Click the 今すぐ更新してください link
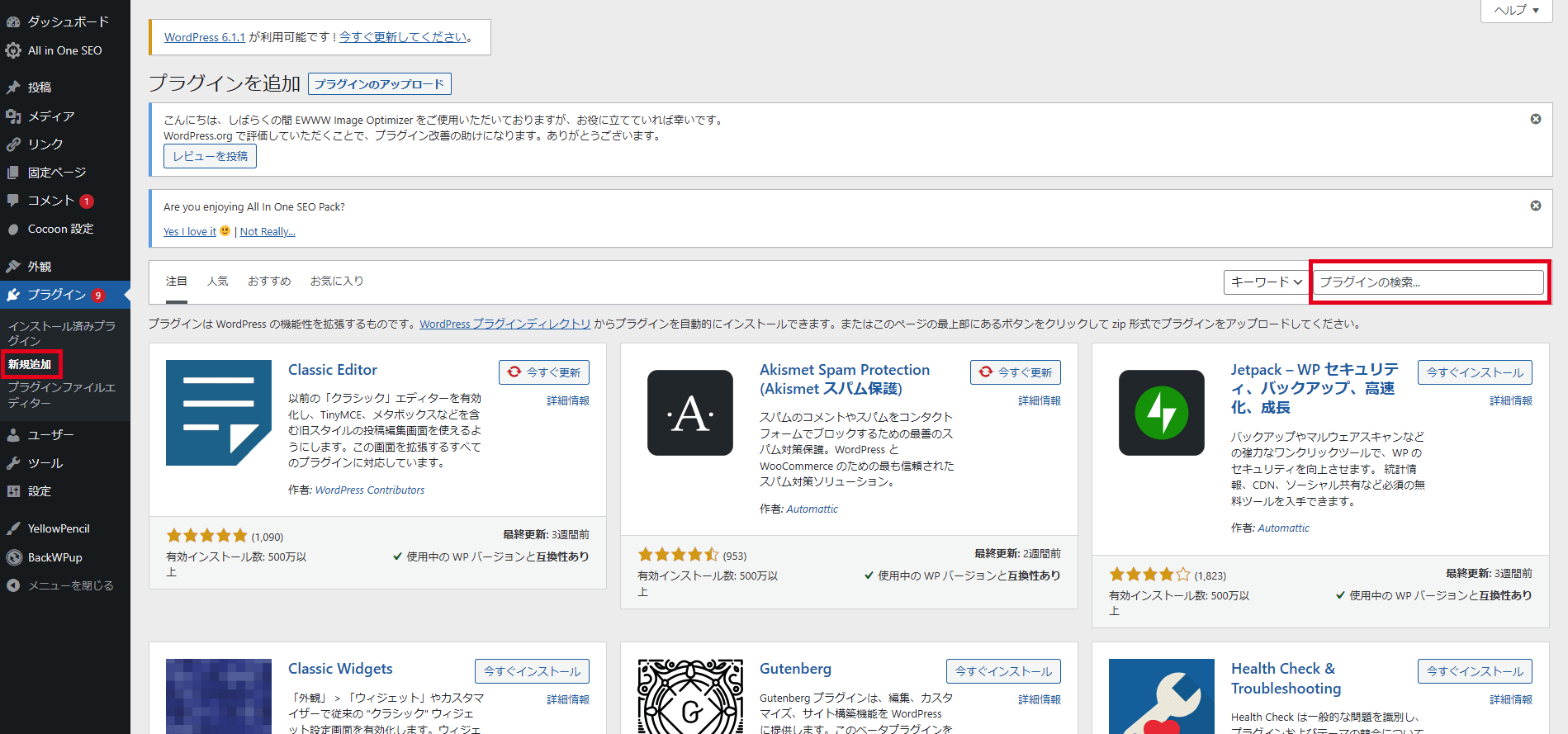The height and width of the screenshot is (734, 1568). (x=402, y=37)
